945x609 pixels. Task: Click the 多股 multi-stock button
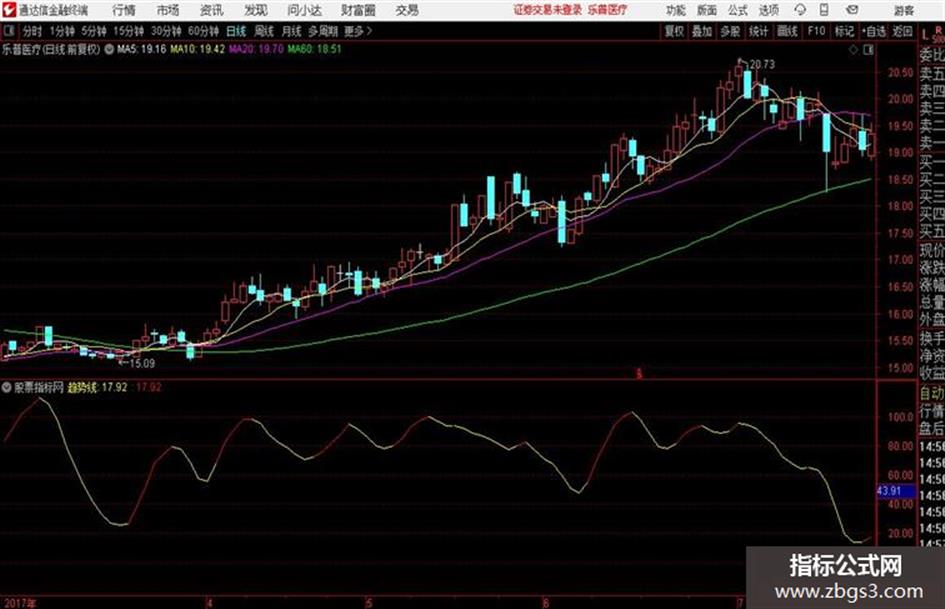coord(730,31)
